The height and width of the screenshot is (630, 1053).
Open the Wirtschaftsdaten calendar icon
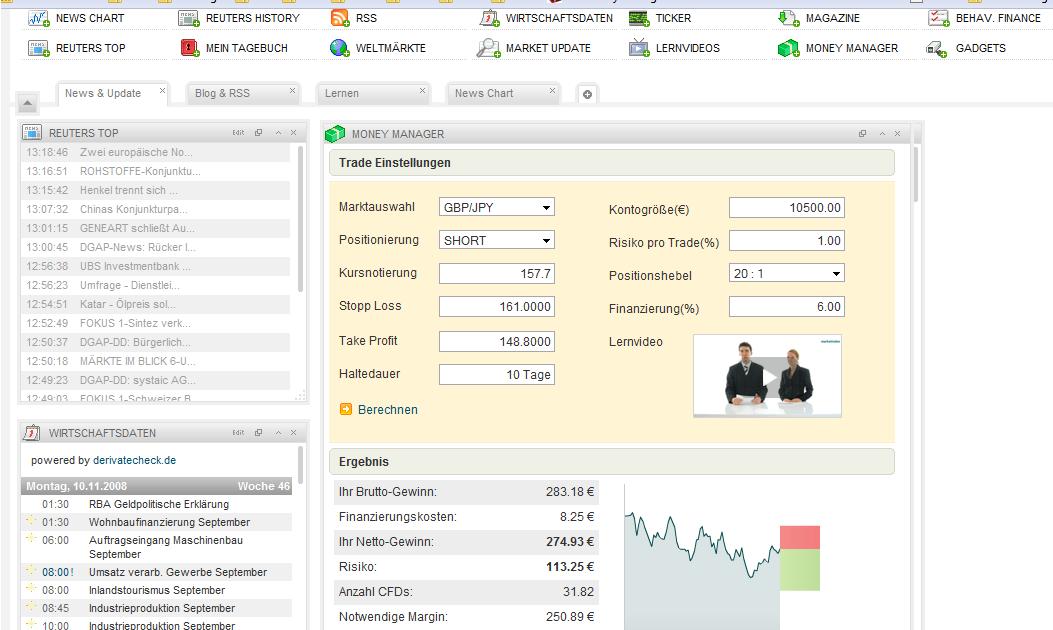tap(489, 18)
